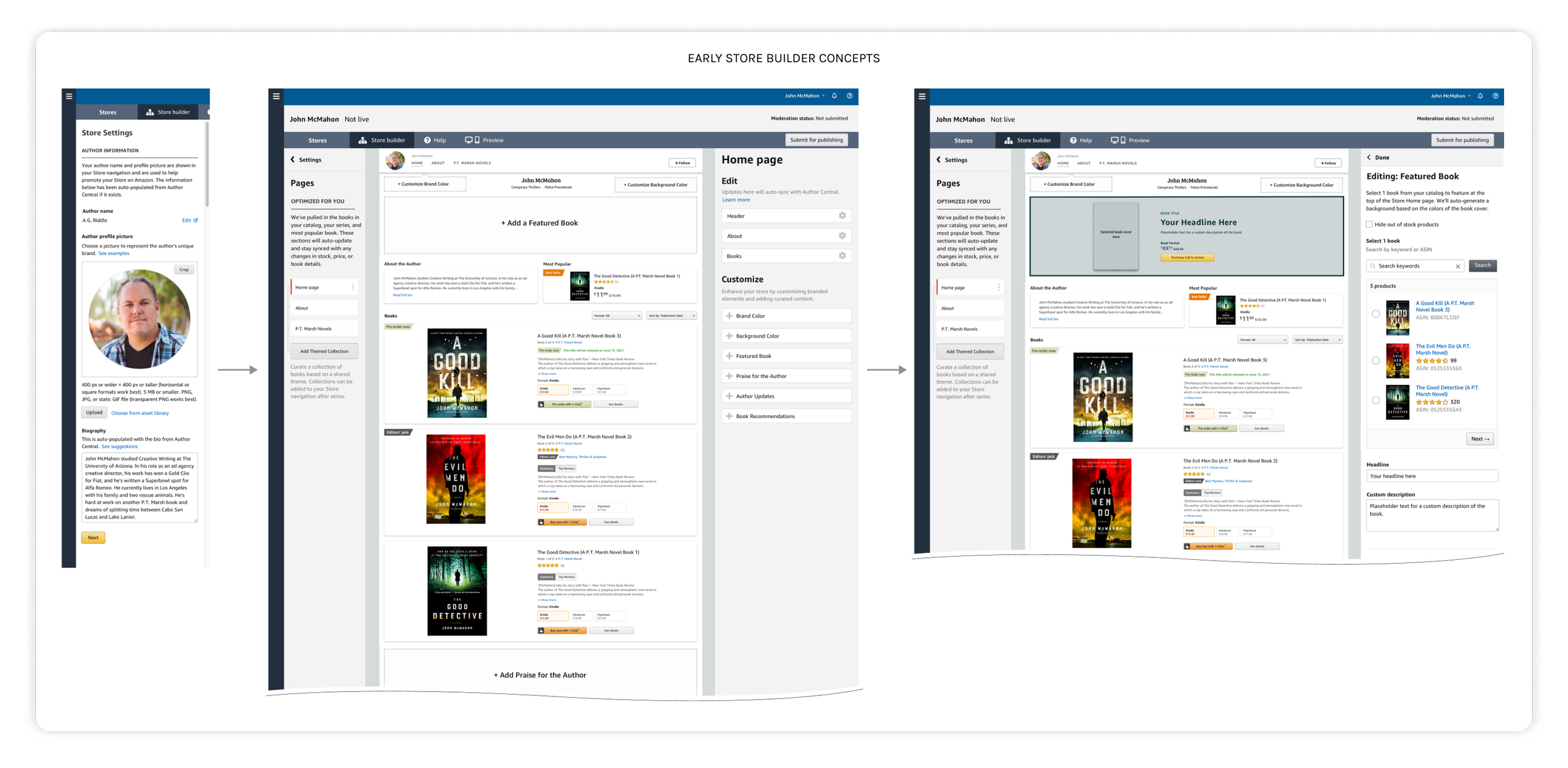Open the Learn more link under Edit

coord(736,199)
